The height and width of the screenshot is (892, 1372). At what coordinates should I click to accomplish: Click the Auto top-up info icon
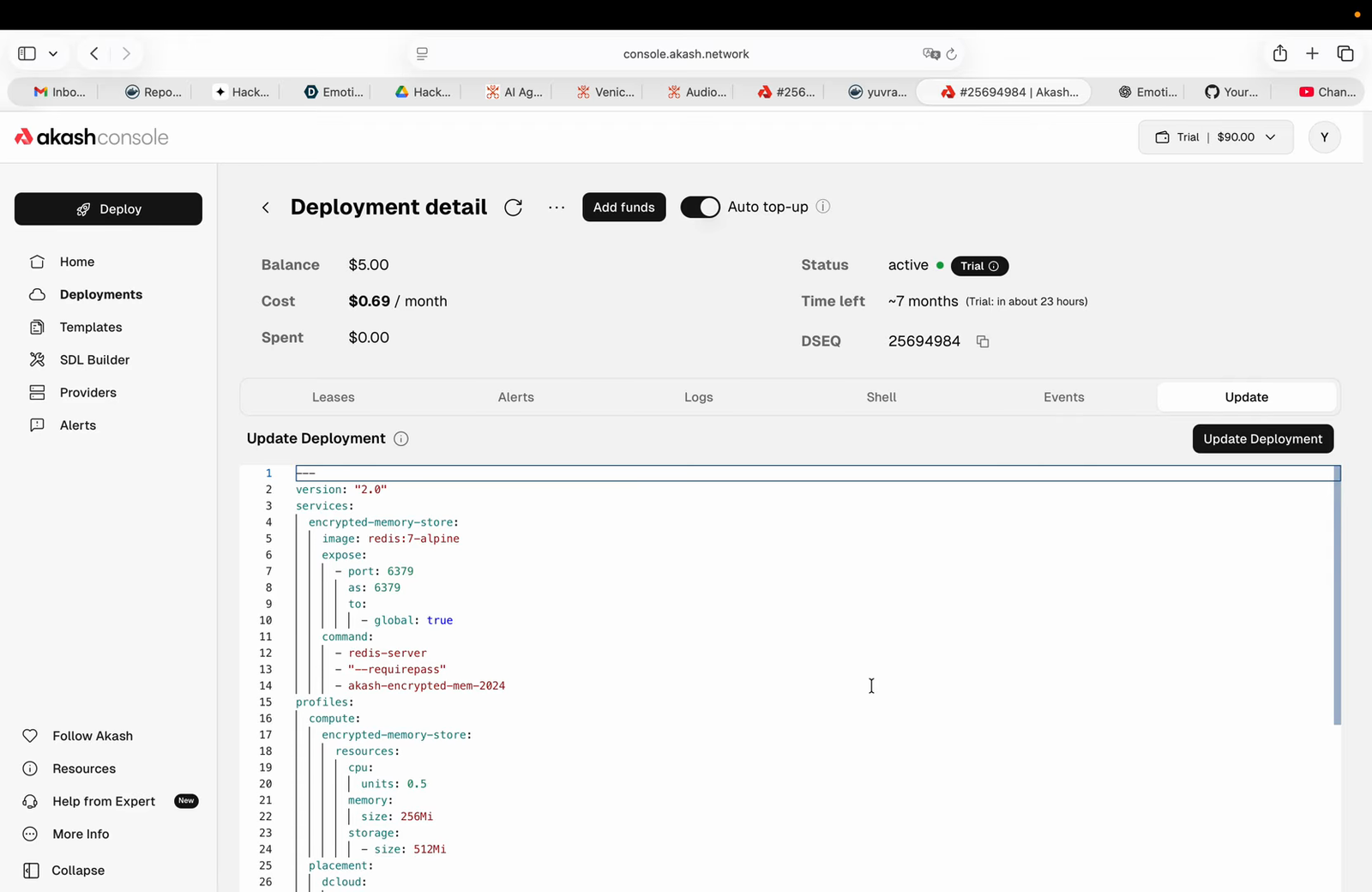click(x=823, y=207)
